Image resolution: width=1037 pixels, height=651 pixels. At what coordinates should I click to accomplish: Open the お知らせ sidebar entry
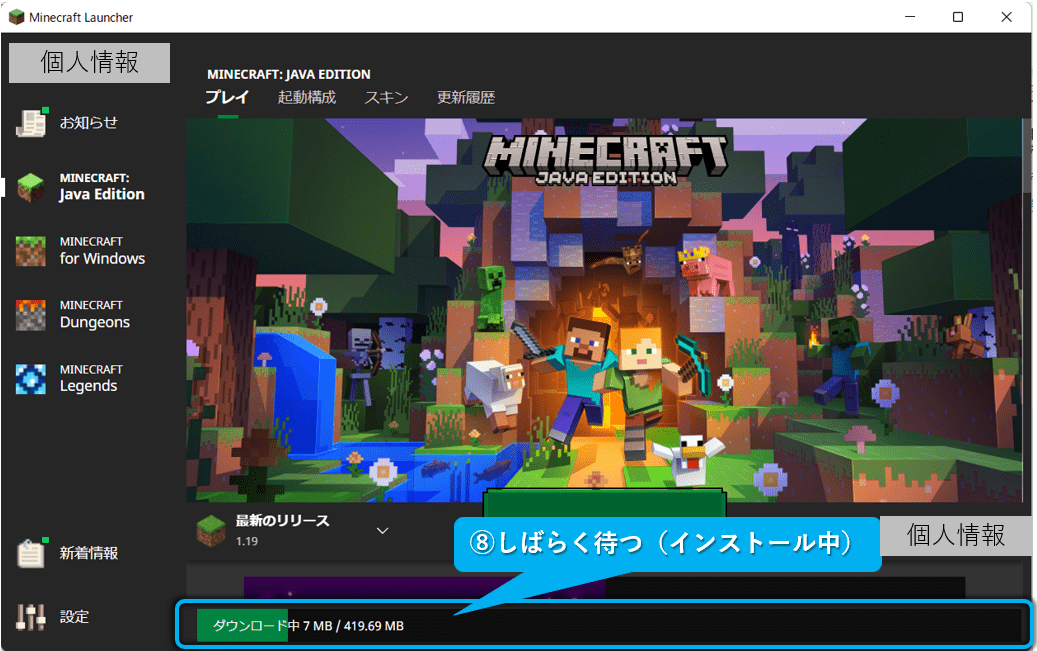click(89, 122)
